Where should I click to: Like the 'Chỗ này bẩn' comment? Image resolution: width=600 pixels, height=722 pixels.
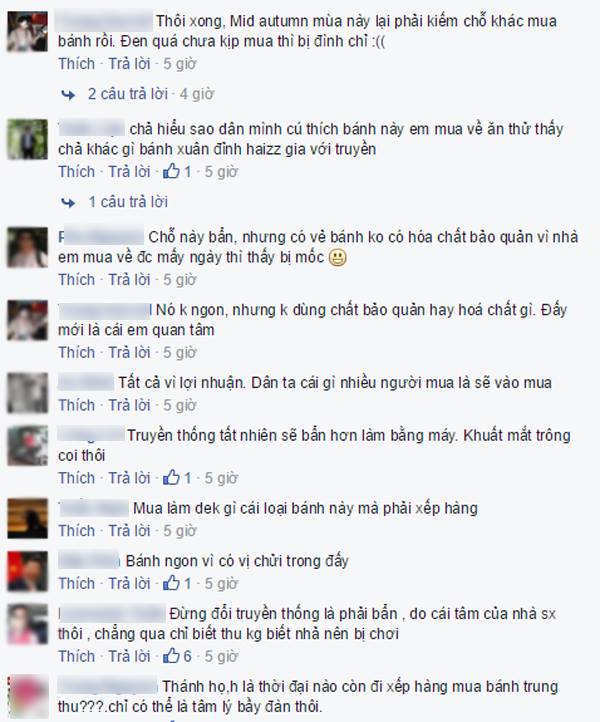(x=76, y=279)
